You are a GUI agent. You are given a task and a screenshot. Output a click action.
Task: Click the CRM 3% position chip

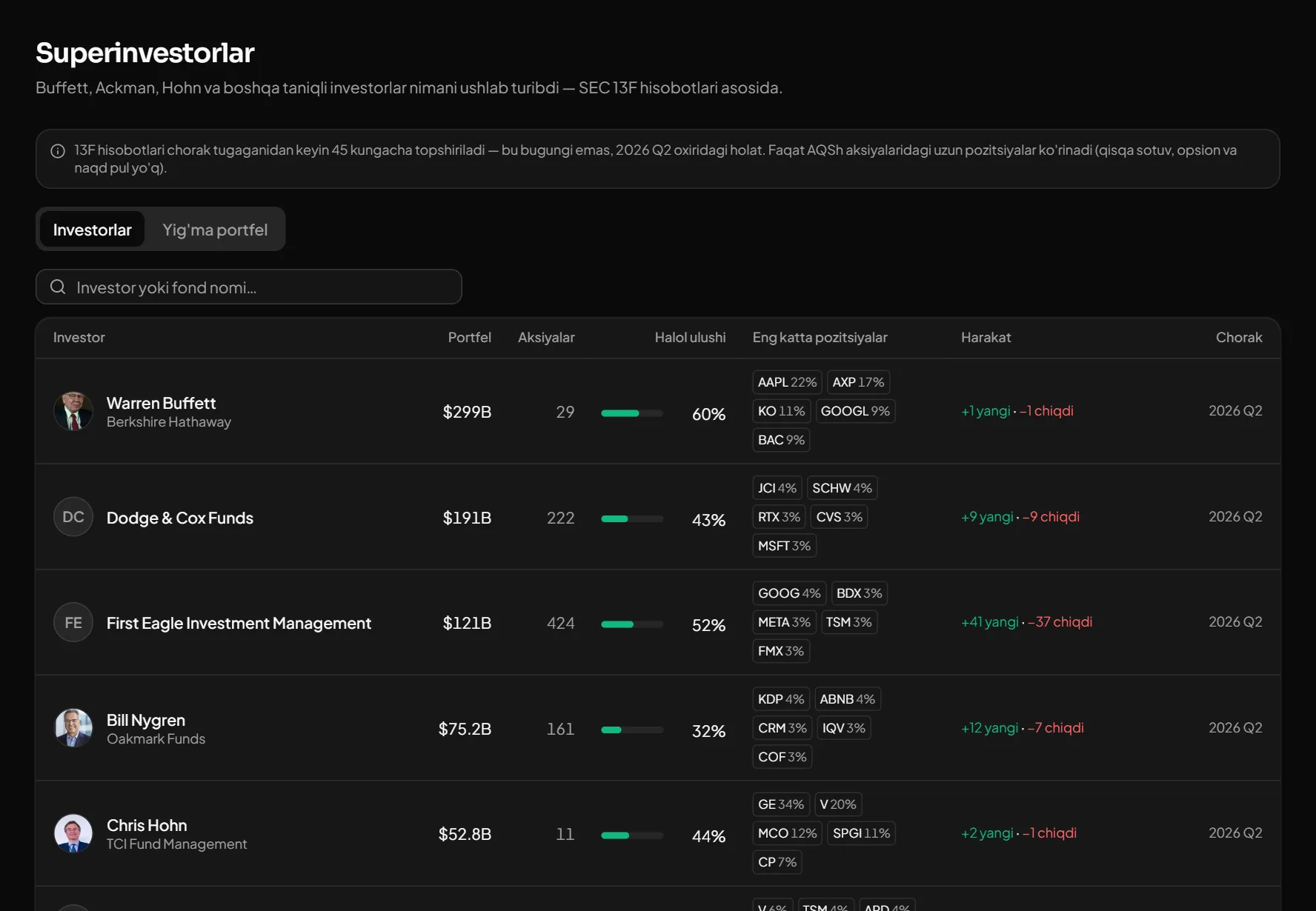point(782,728)
